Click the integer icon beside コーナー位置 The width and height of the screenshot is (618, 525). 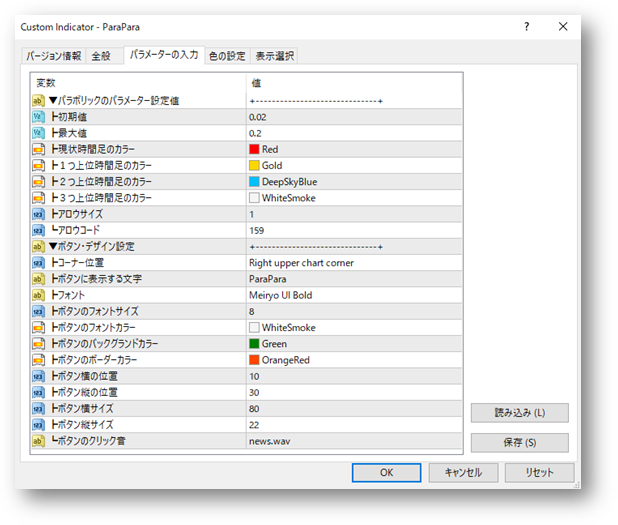(x=38, y=263)
